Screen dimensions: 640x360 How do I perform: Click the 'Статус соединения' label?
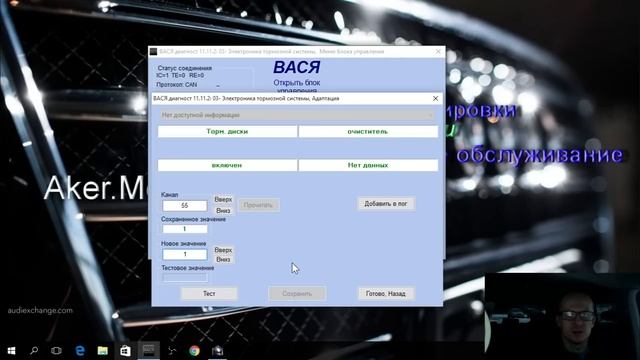click(x=184, y=68)
